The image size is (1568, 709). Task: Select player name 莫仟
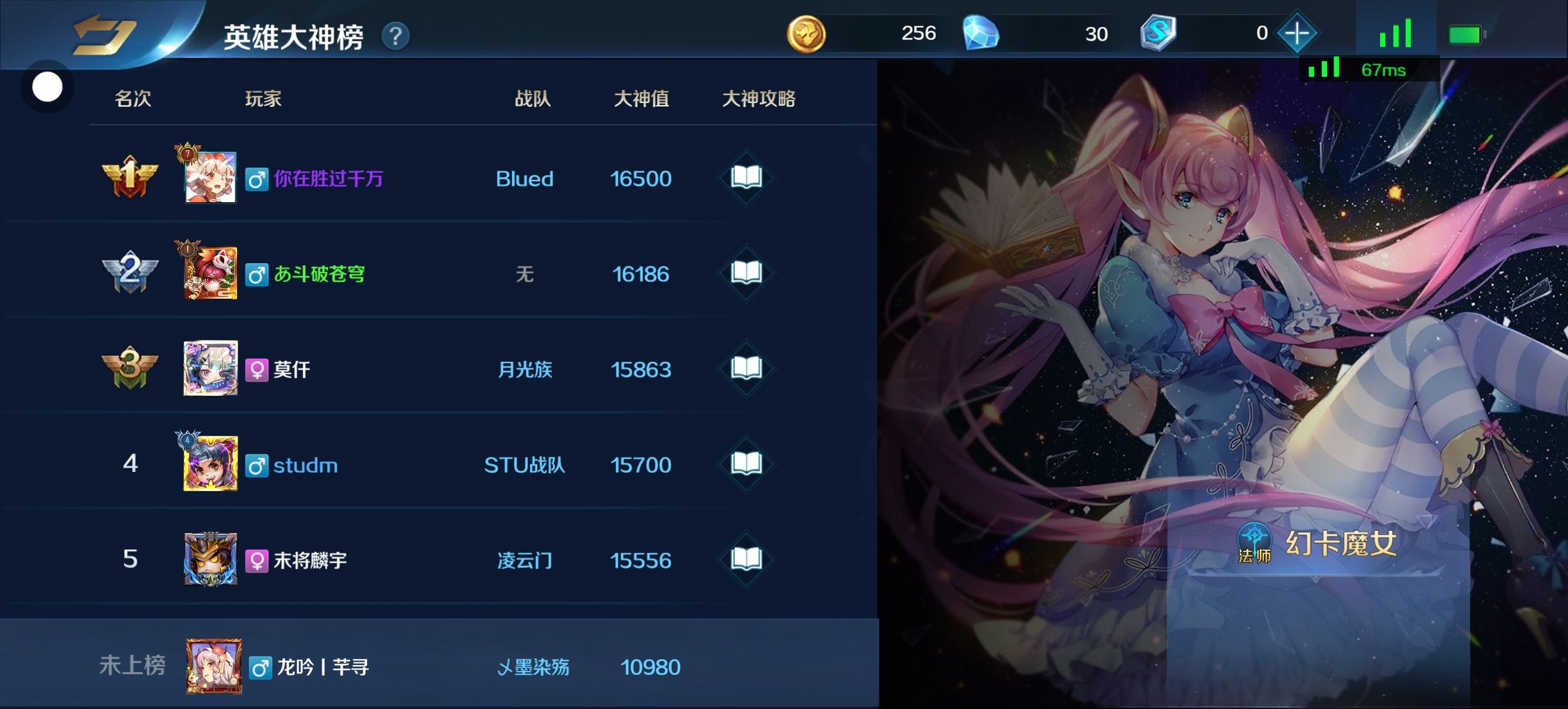(292, 370)
